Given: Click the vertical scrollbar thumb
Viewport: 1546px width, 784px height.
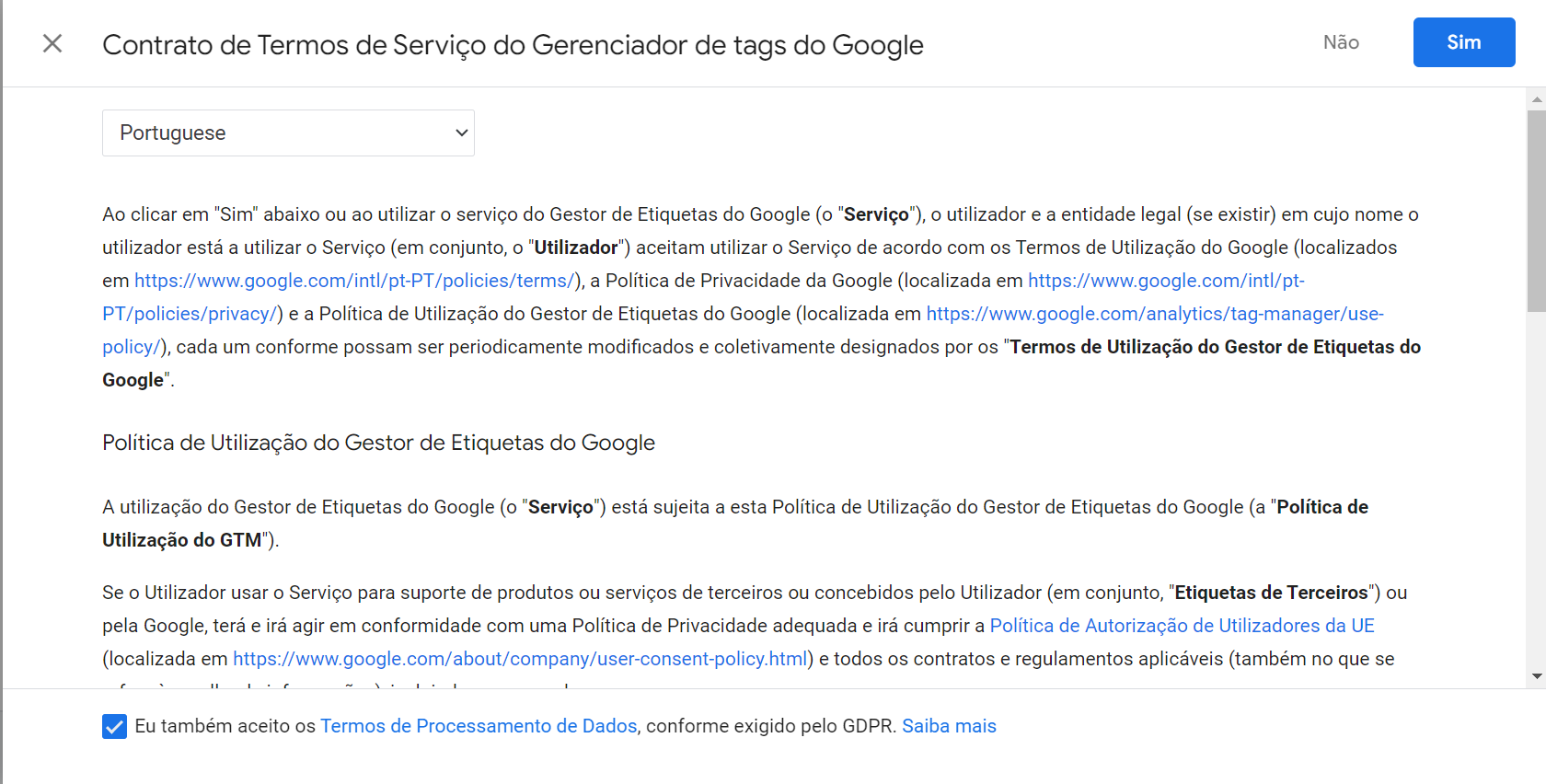Looking at the screenshot, I should pyautogui.click(x=1537, y=212).
